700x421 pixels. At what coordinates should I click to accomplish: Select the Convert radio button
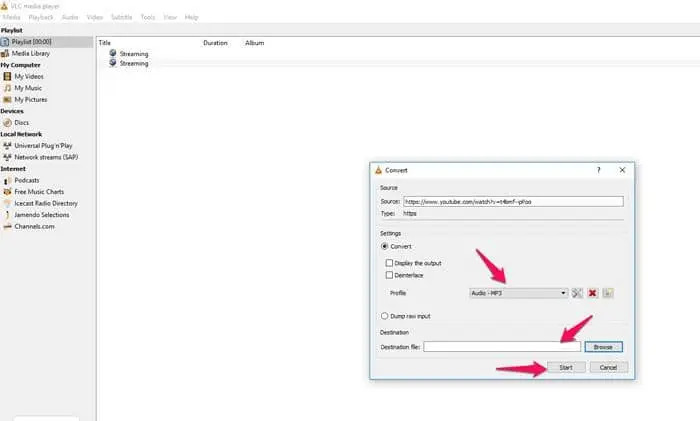[x=384, y=246]
